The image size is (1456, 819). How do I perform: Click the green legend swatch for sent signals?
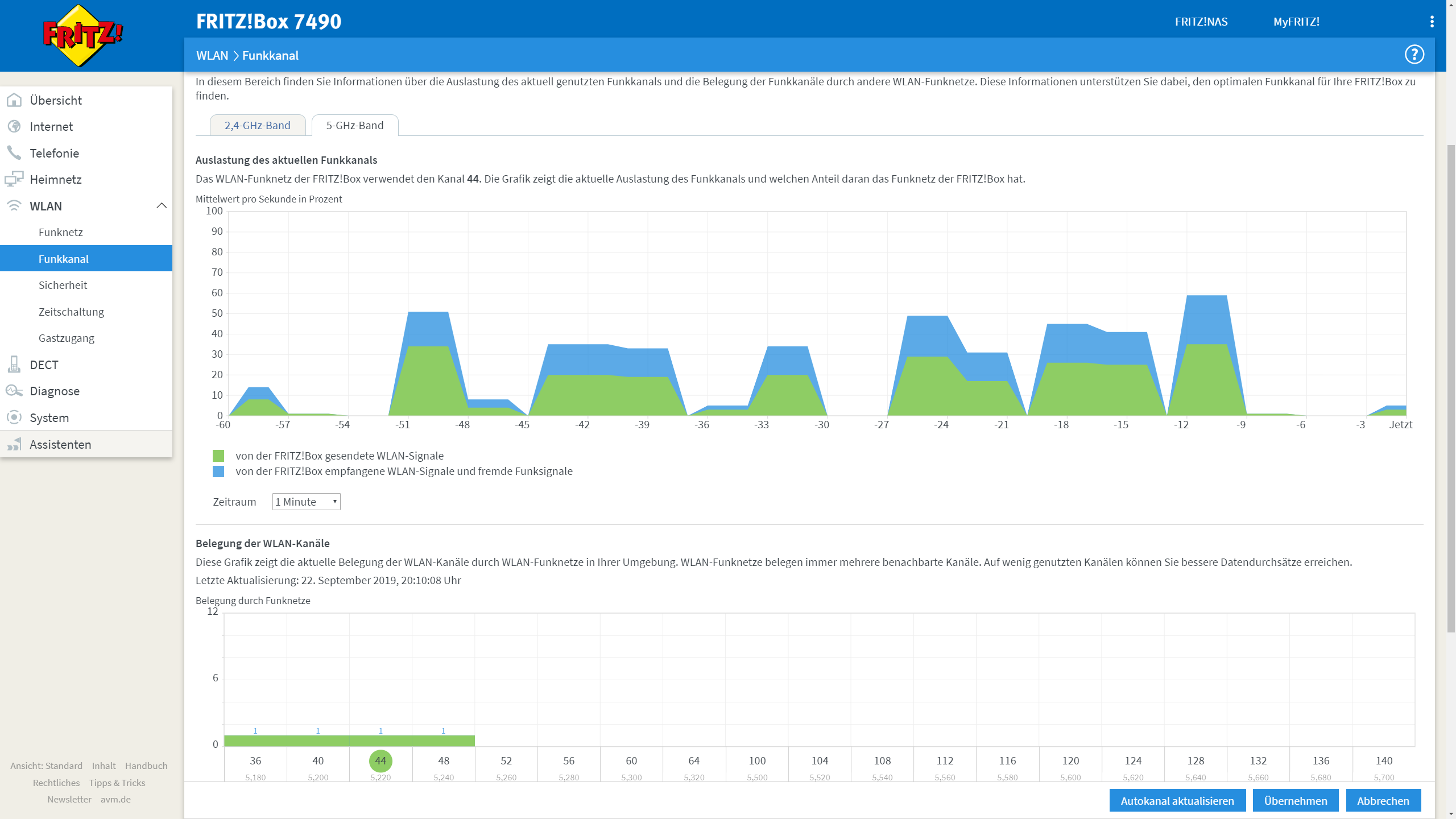coord(218,456)
